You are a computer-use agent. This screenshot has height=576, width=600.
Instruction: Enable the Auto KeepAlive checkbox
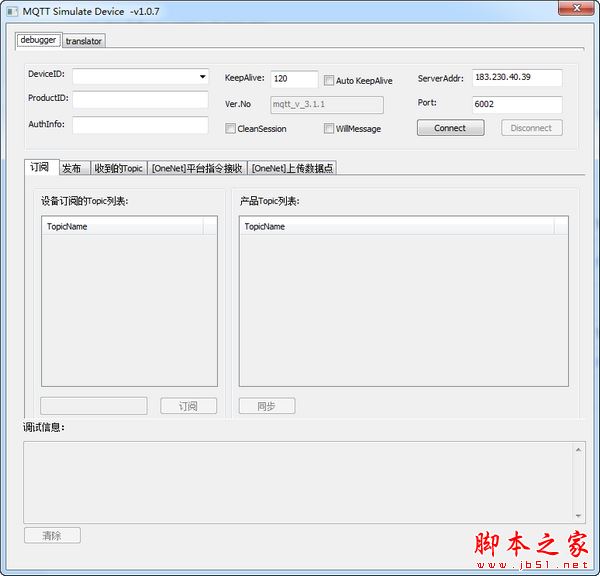(x=328, y=80)
